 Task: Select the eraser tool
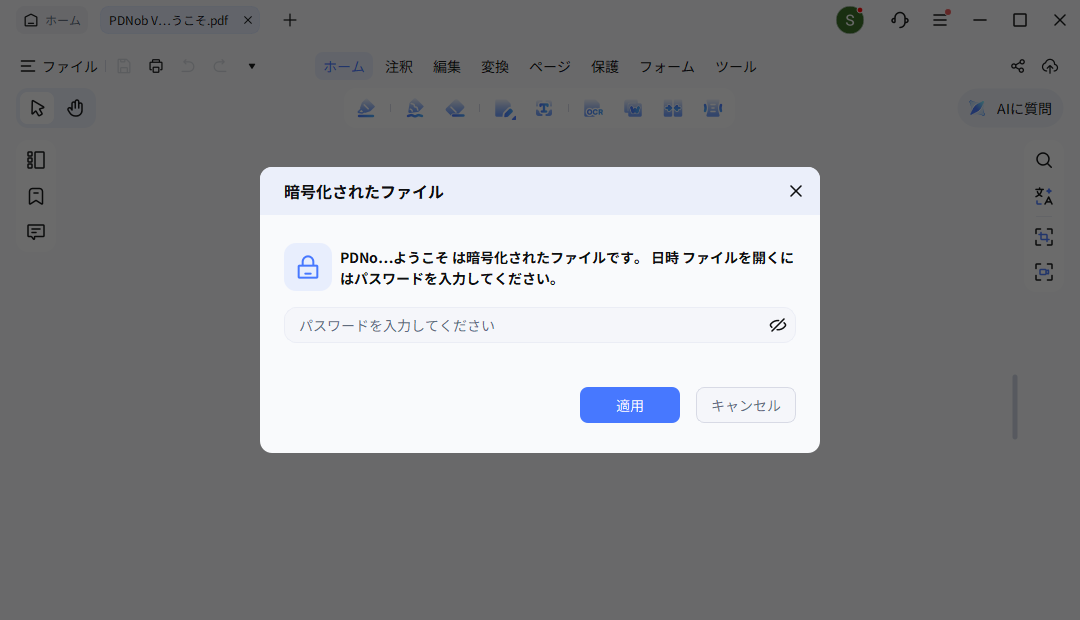[455, 109]
